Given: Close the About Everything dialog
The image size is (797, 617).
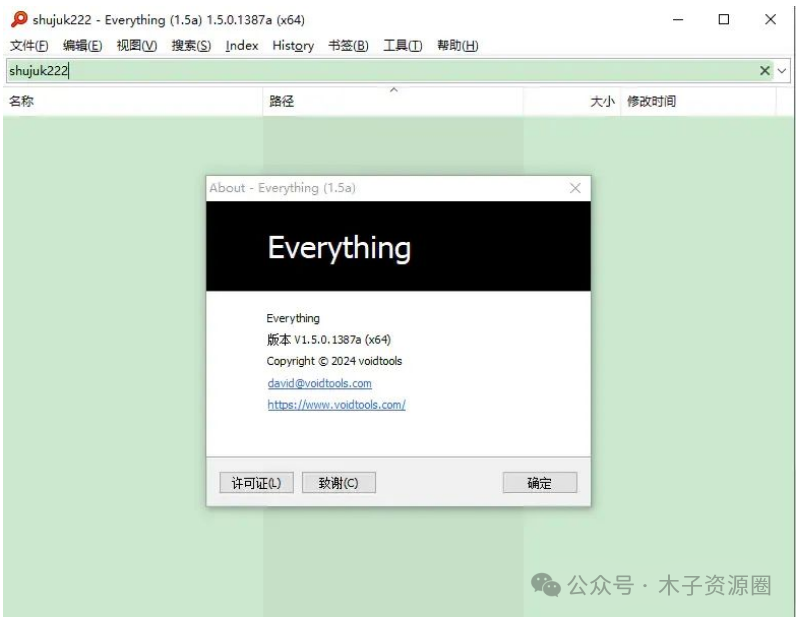Looking at the screenshot, I should (x=575, y=188).
